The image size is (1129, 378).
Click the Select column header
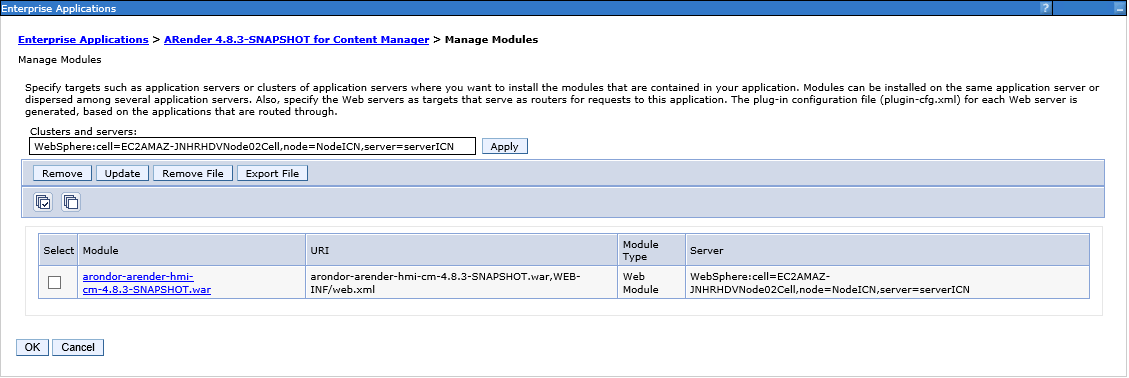[x=58, y=251]
